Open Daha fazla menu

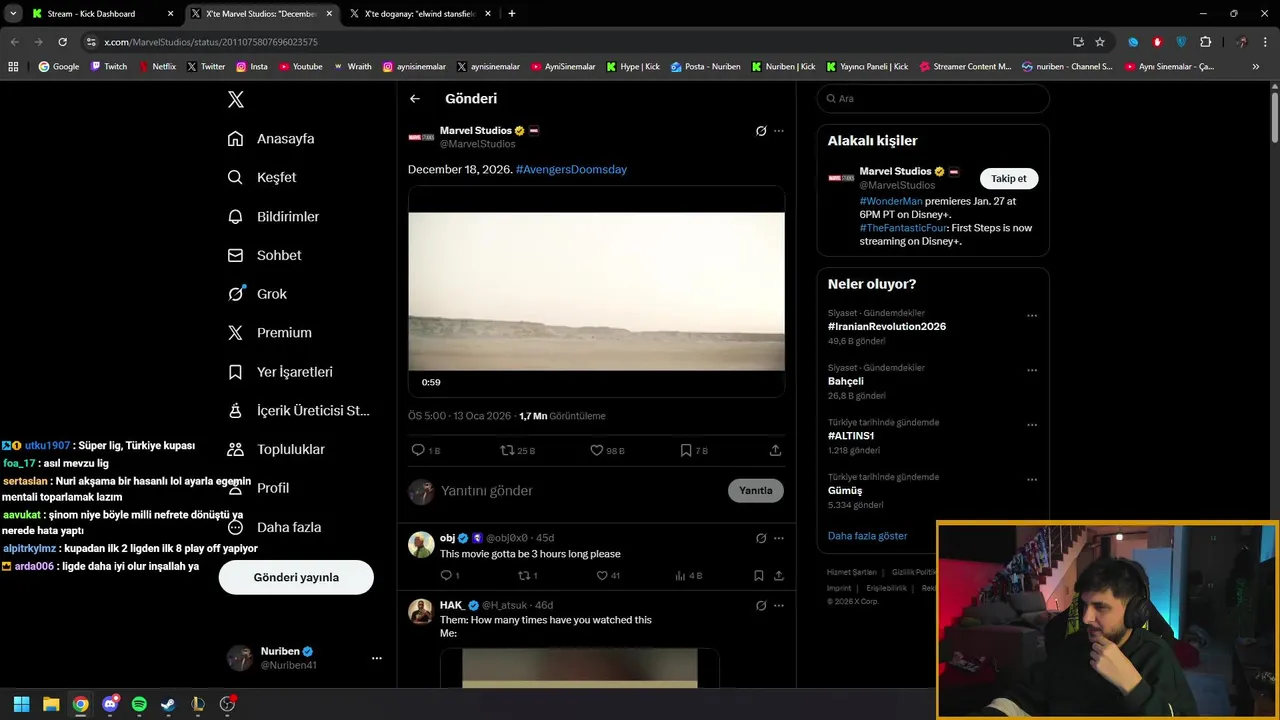(274, 527)
